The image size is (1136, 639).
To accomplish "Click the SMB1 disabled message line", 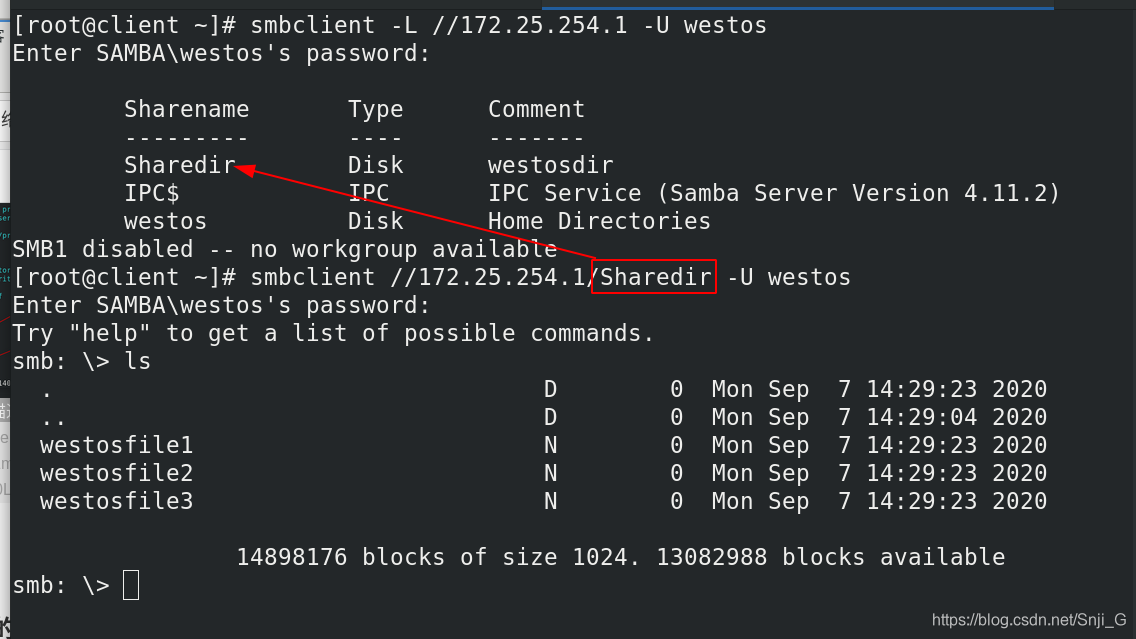I will coord(285,249).
